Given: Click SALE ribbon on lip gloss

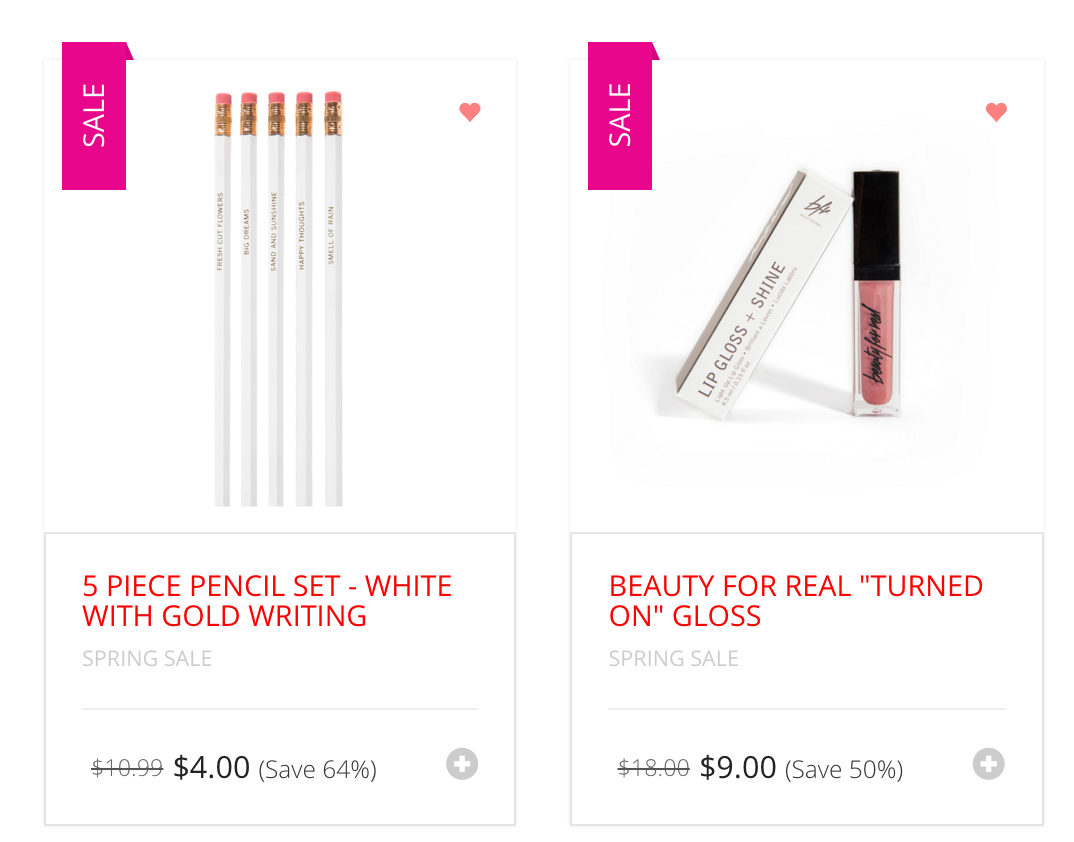Looking at the screenshot, I should click(x=621, y=116).
